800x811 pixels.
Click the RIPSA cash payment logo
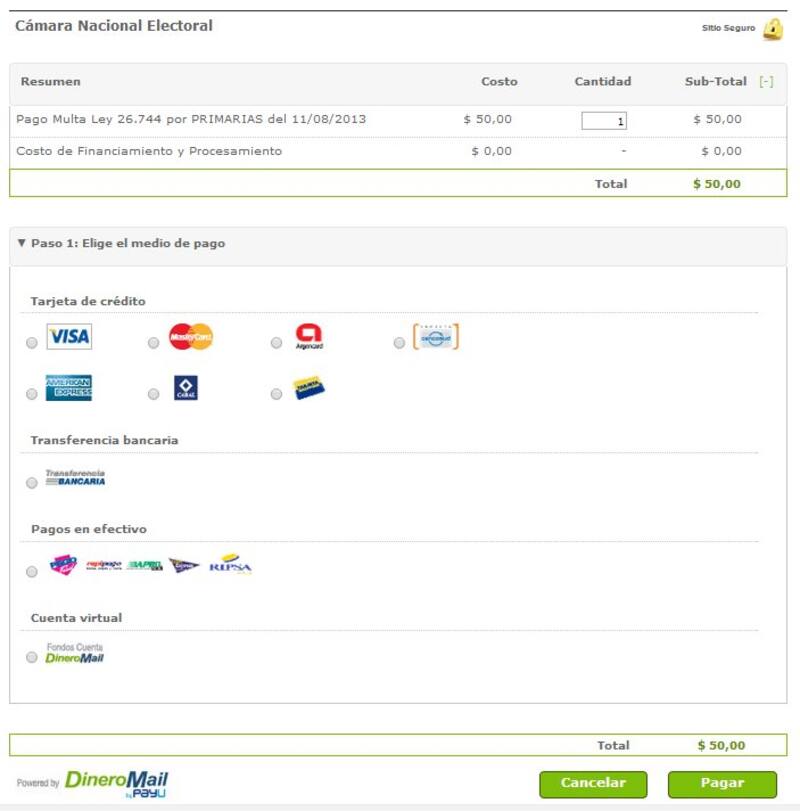230,566
